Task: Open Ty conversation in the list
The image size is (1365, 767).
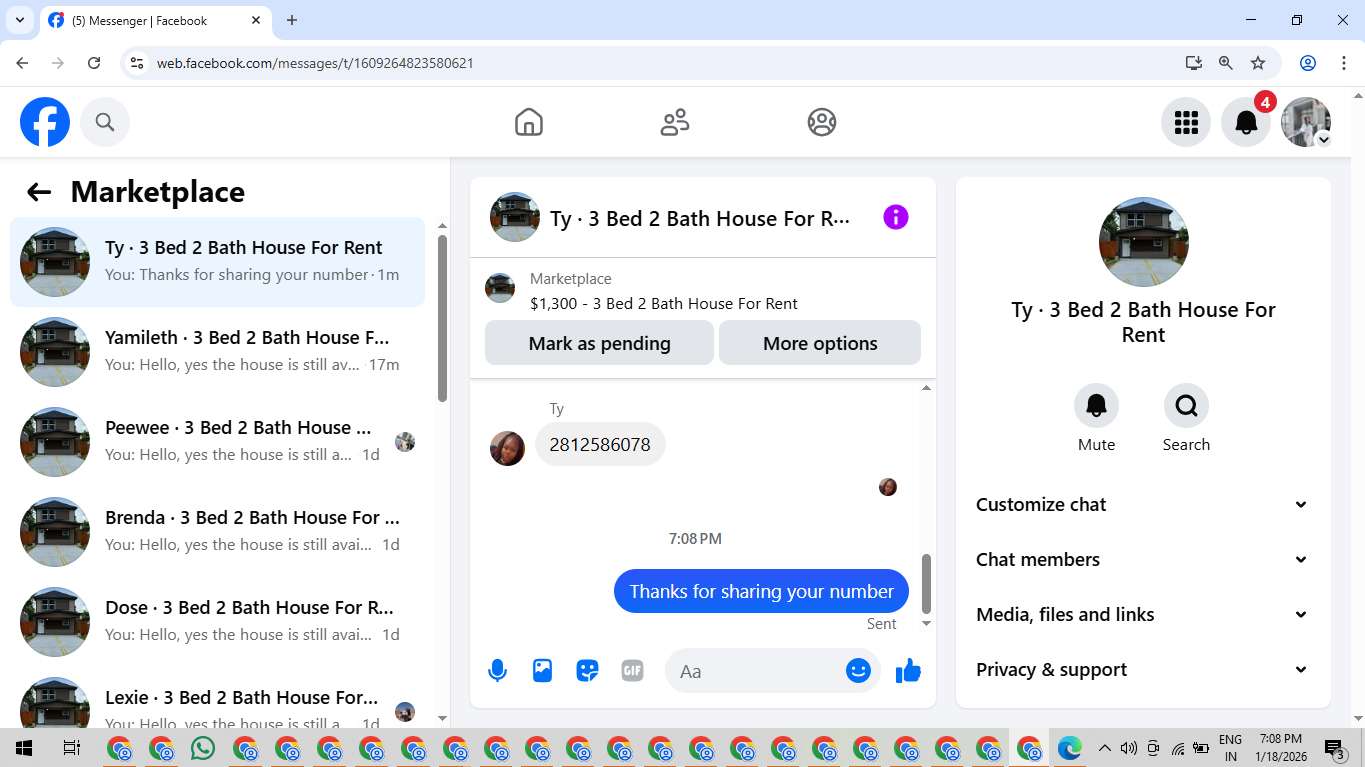Action: (217, 262)
